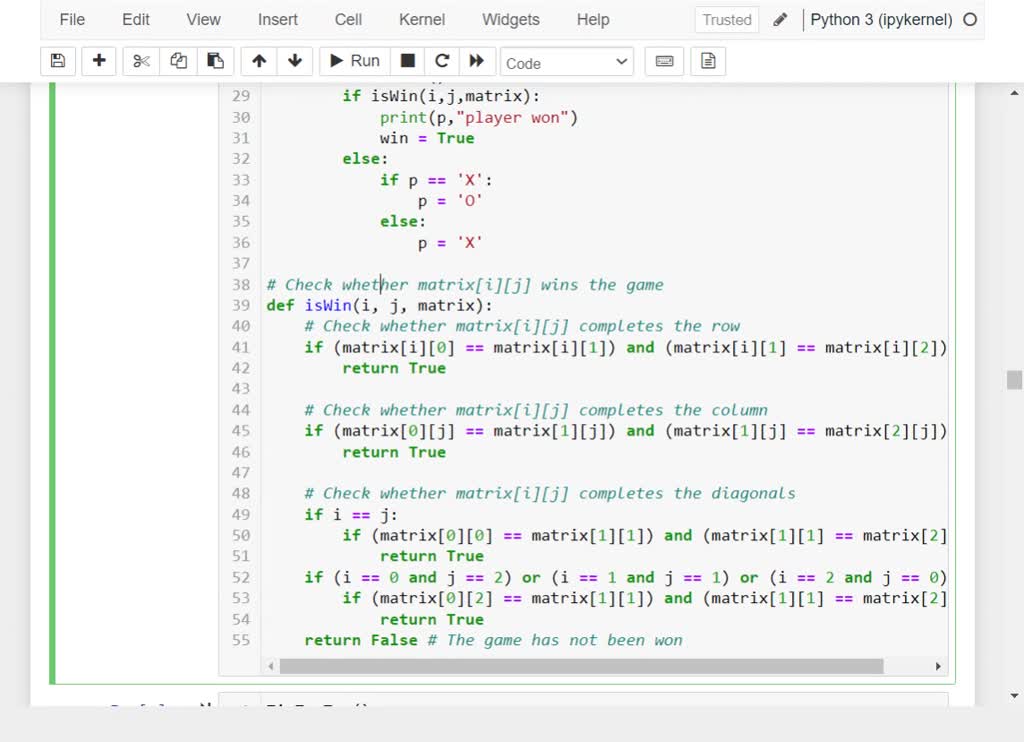Open the command palette keyboard icon
The height and width of the screenshot is (742, 1024).
pyautogui.click(x=664, y=61)
